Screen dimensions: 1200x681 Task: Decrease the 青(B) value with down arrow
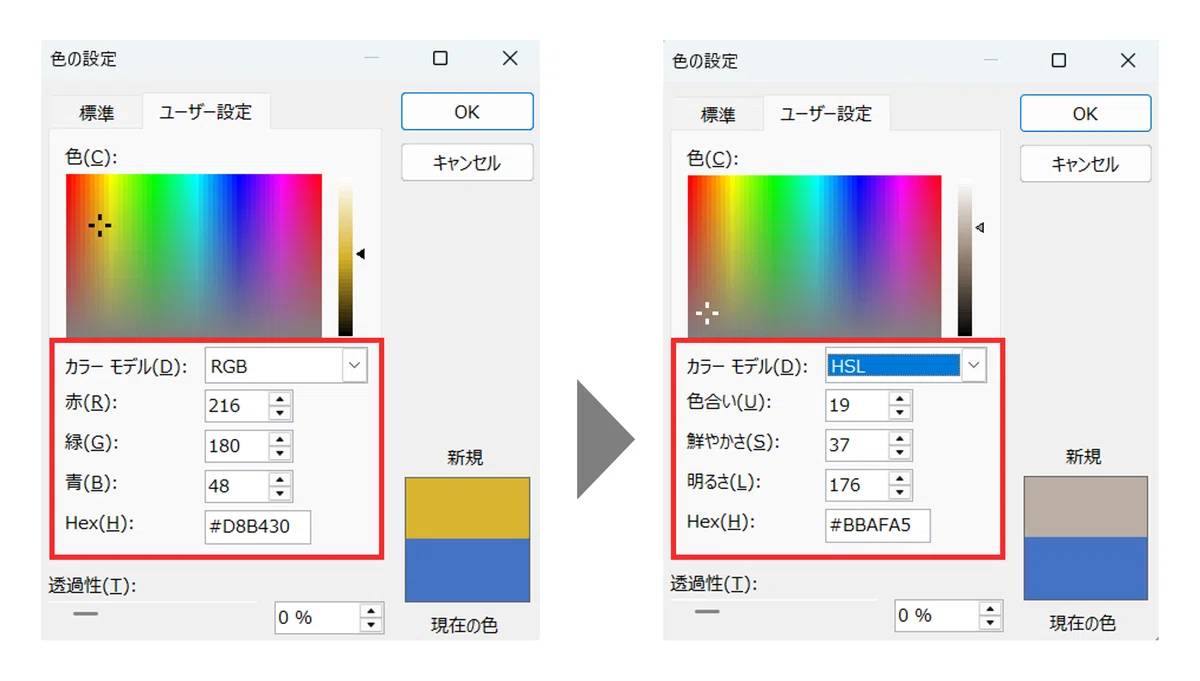coord(281,492)
